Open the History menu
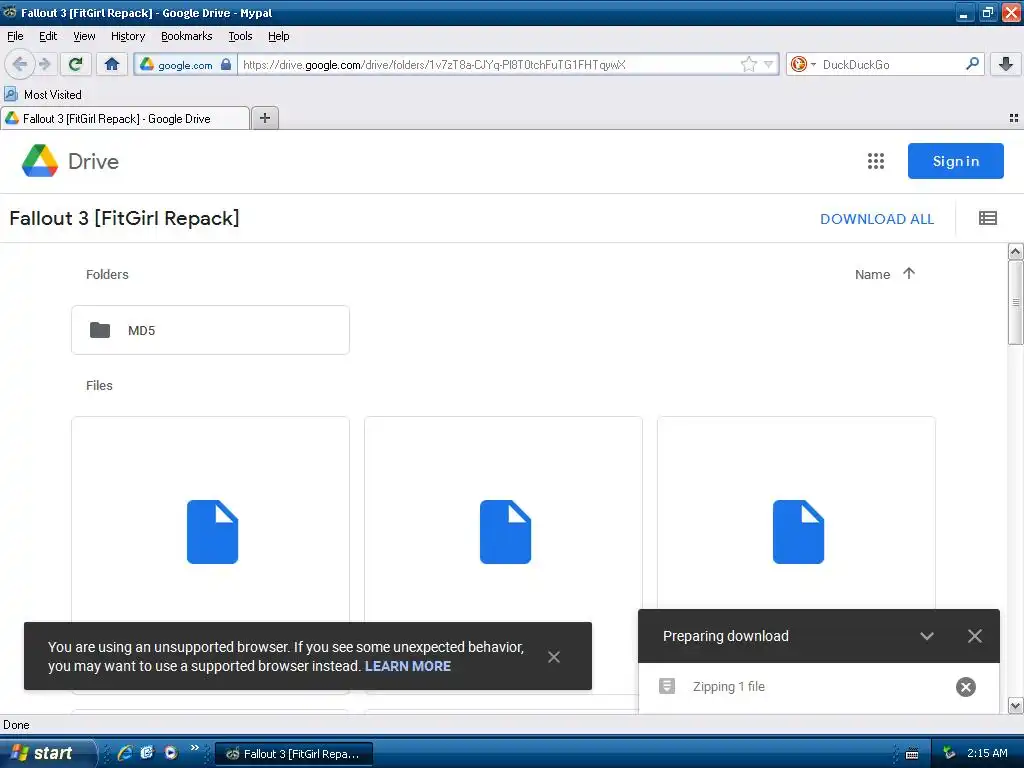The width and height of the screenshot is (1024, 768). click(127, 36)
